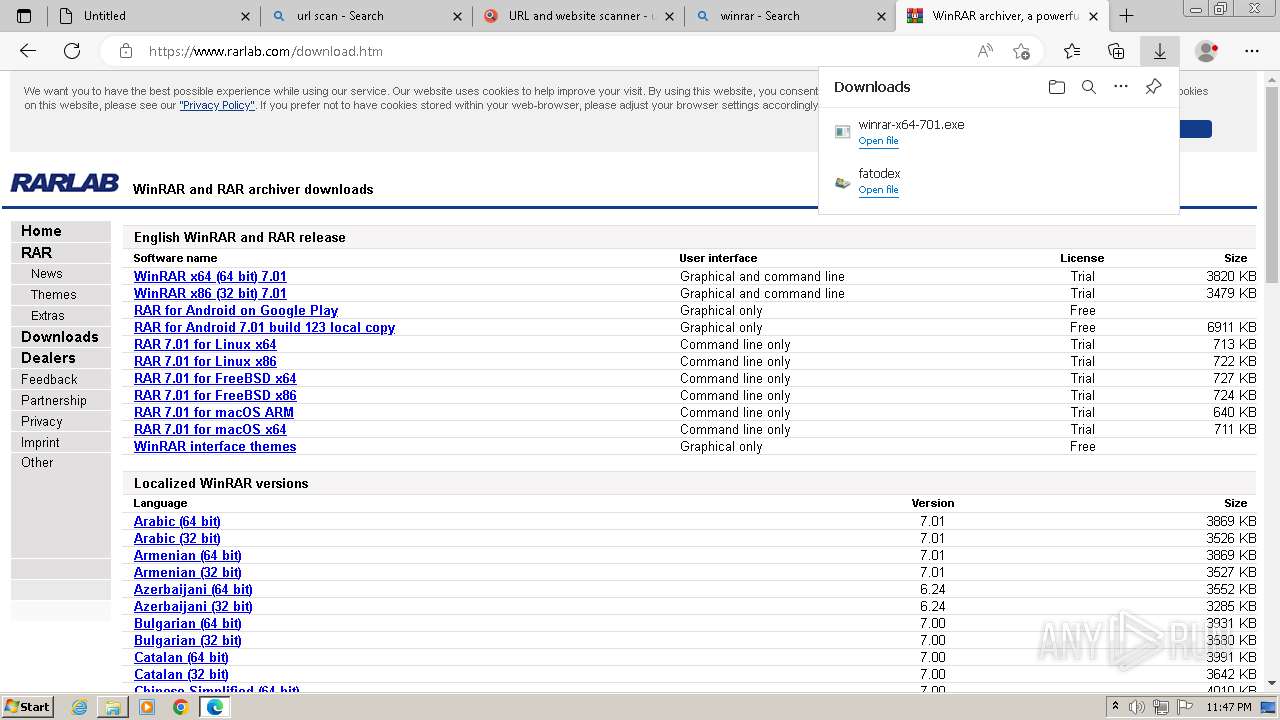Select the WinRAR archiver tab
The width and height of the screenshot is (1280, 720).
coord(1002,16)
